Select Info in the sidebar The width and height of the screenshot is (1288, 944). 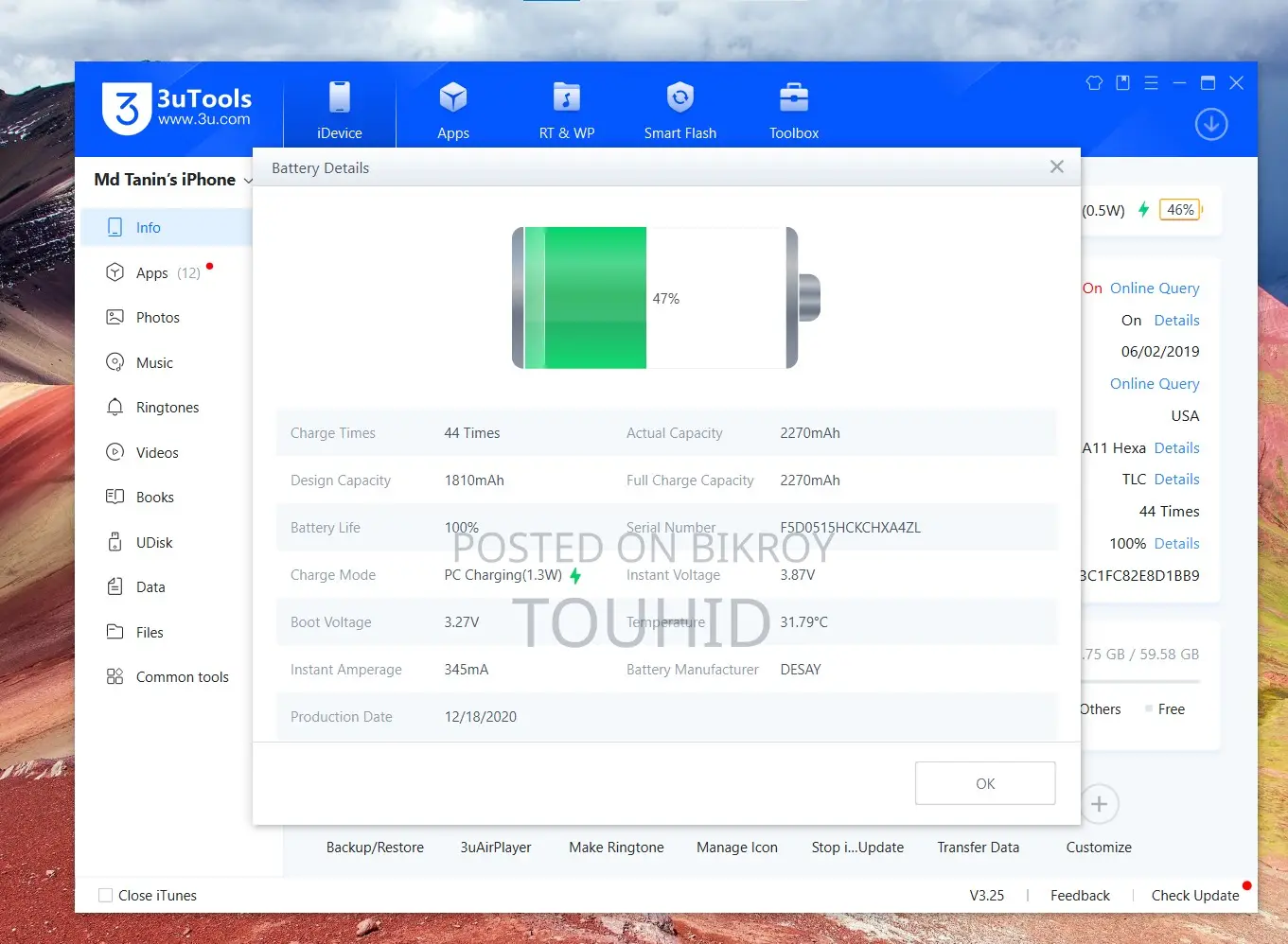(x=167, y=228)
